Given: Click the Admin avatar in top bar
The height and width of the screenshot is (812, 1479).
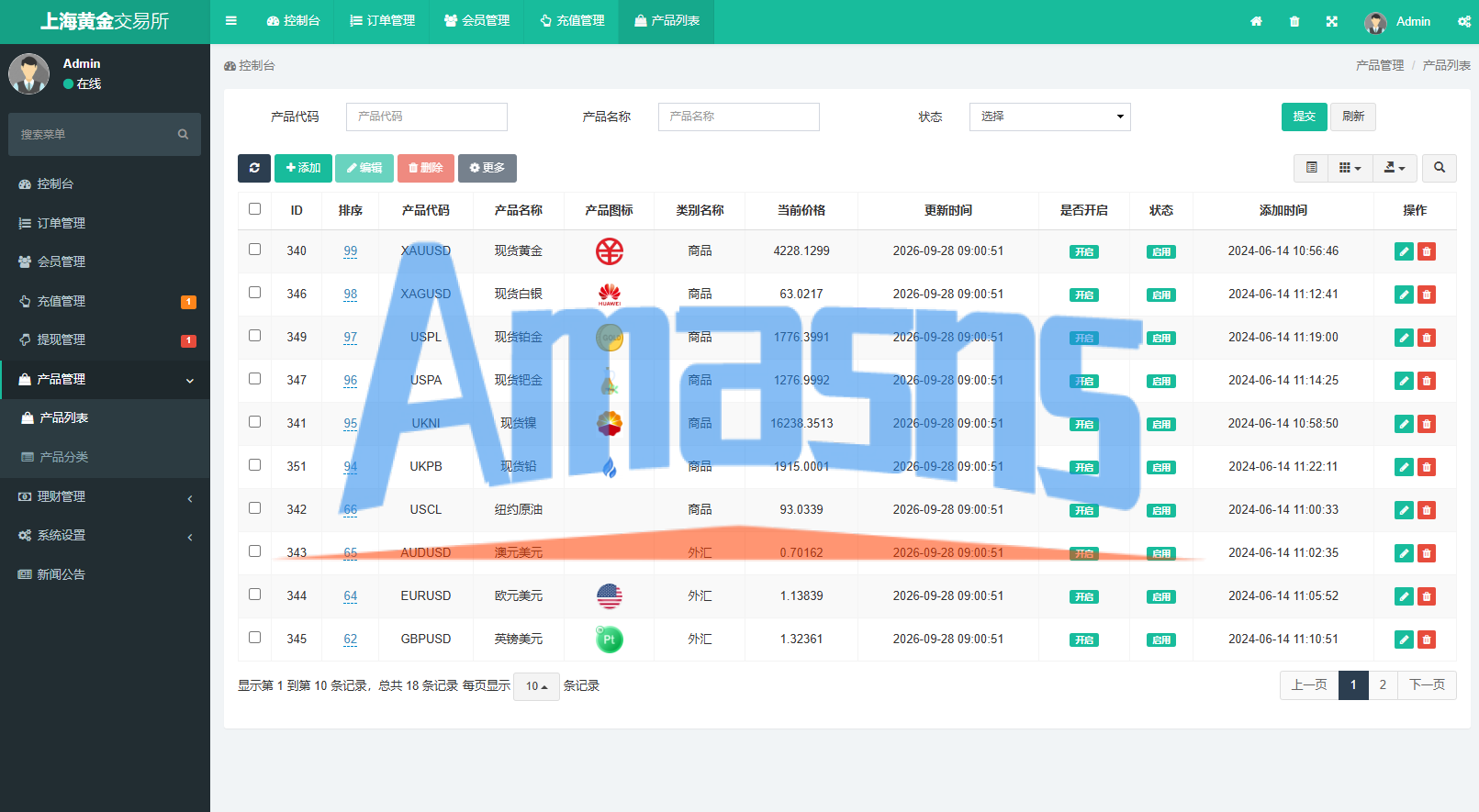Looking at the screenshot, I should coord(1375,22).
